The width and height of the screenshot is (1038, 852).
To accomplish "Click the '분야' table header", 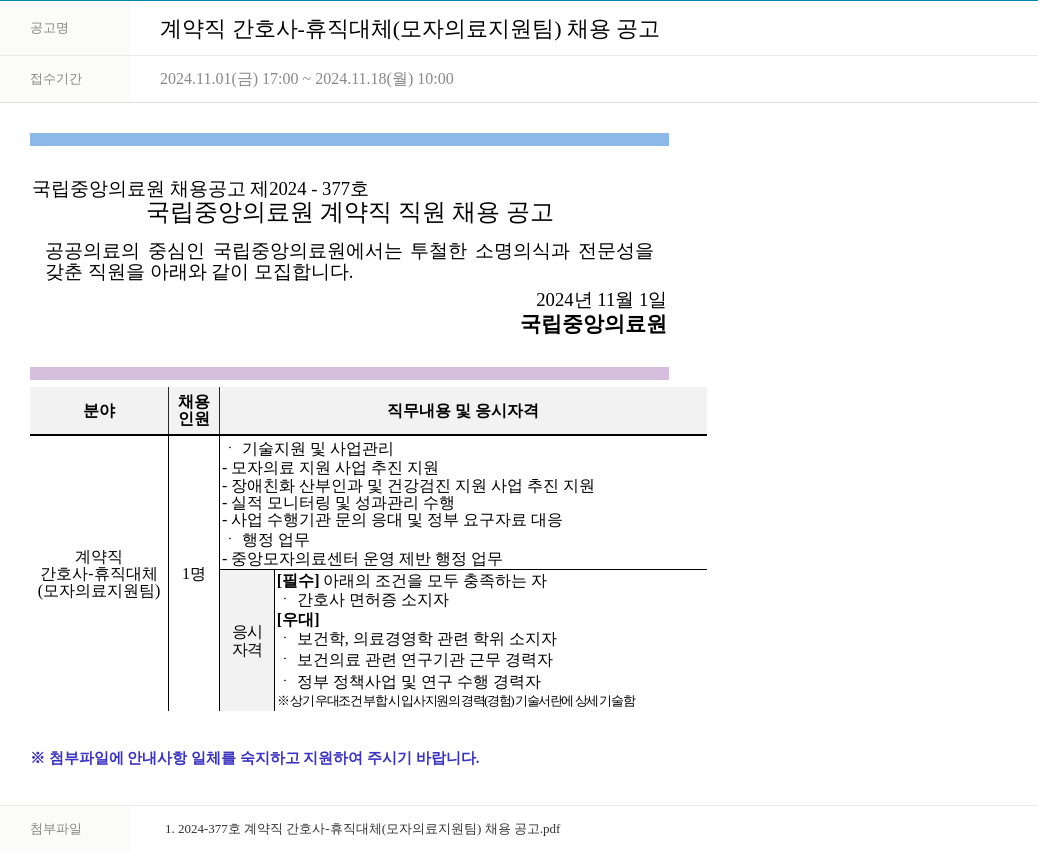I will (99, 411).
